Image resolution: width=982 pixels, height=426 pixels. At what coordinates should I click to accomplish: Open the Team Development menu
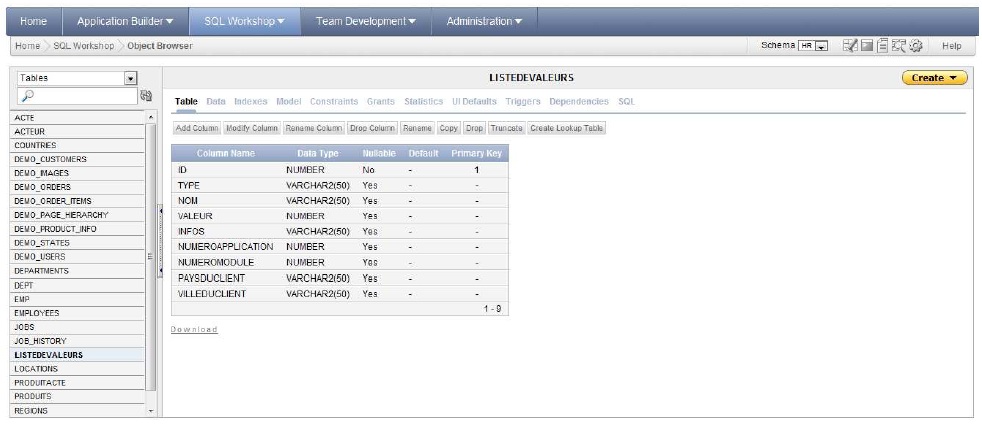click(x=366, y=21)
